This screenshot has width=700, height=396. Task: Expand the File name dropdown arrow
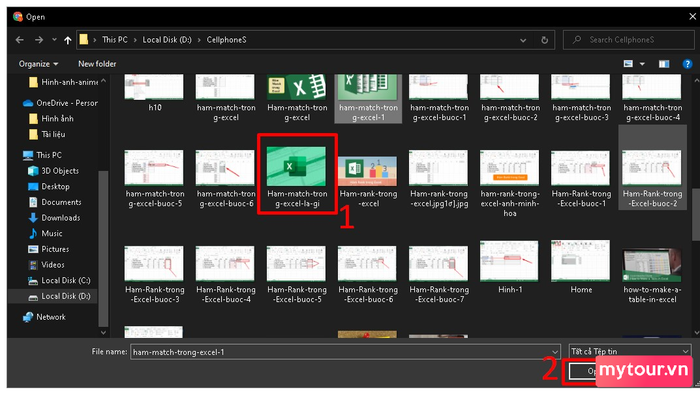[555, 352]
